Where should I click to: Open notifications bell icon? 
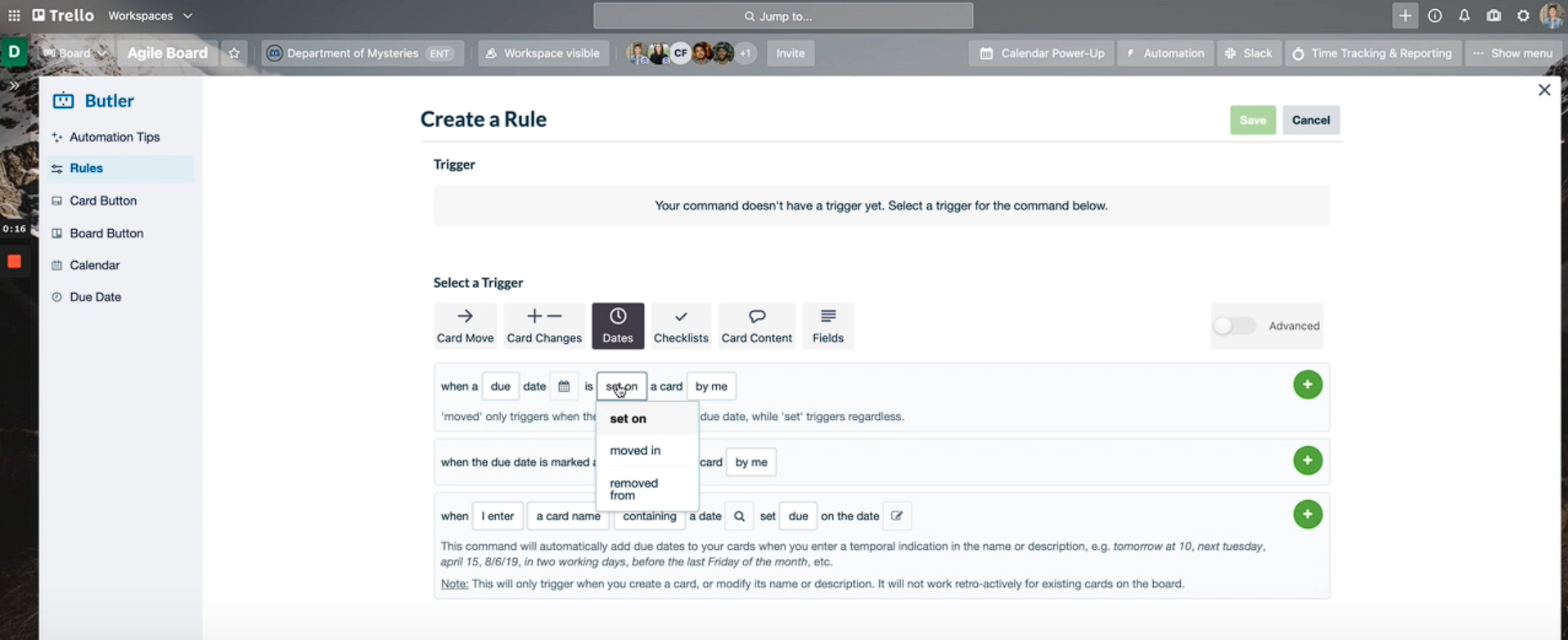click(1464, 16)
